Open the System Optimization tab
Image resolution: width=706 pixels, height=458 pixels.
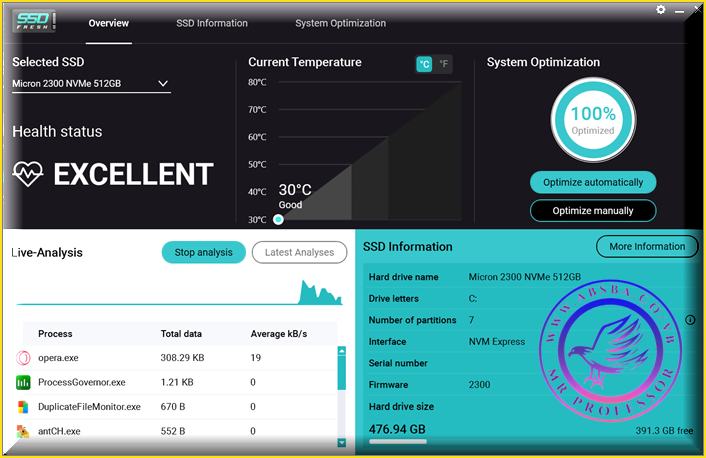(340, 23)
